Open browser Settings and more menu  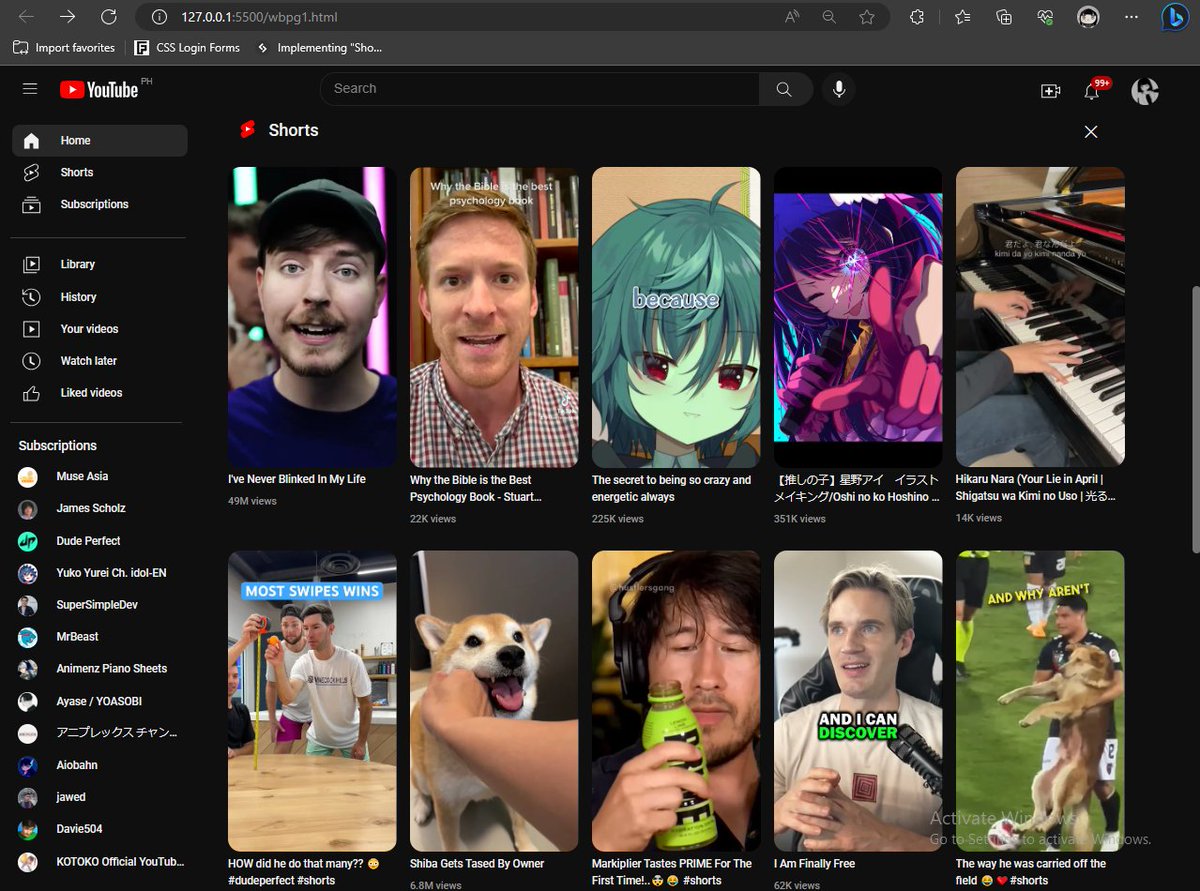[x=1131, y=17]
